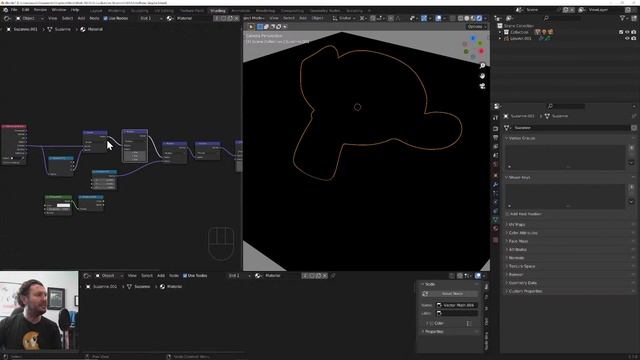The height and width of the screenshot is (360, 640).
Task: Collapse the Vertex Groups panel
Action: [x=570, y=138]
